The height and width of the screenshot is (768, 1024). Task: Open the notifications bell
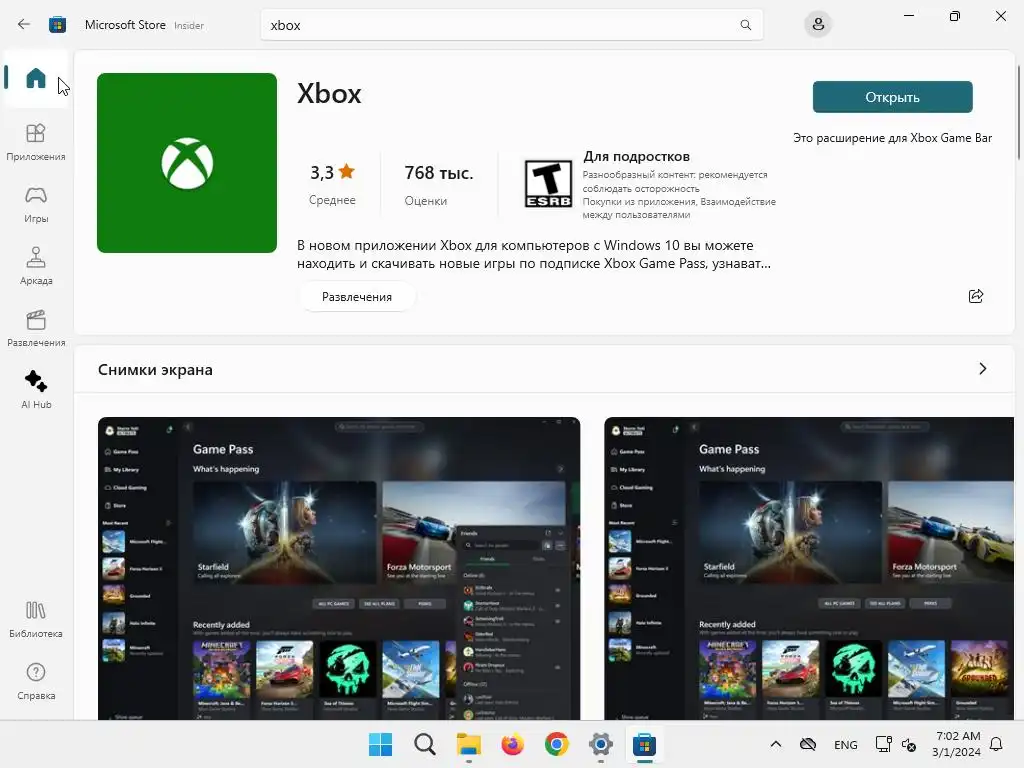point(997,744)
